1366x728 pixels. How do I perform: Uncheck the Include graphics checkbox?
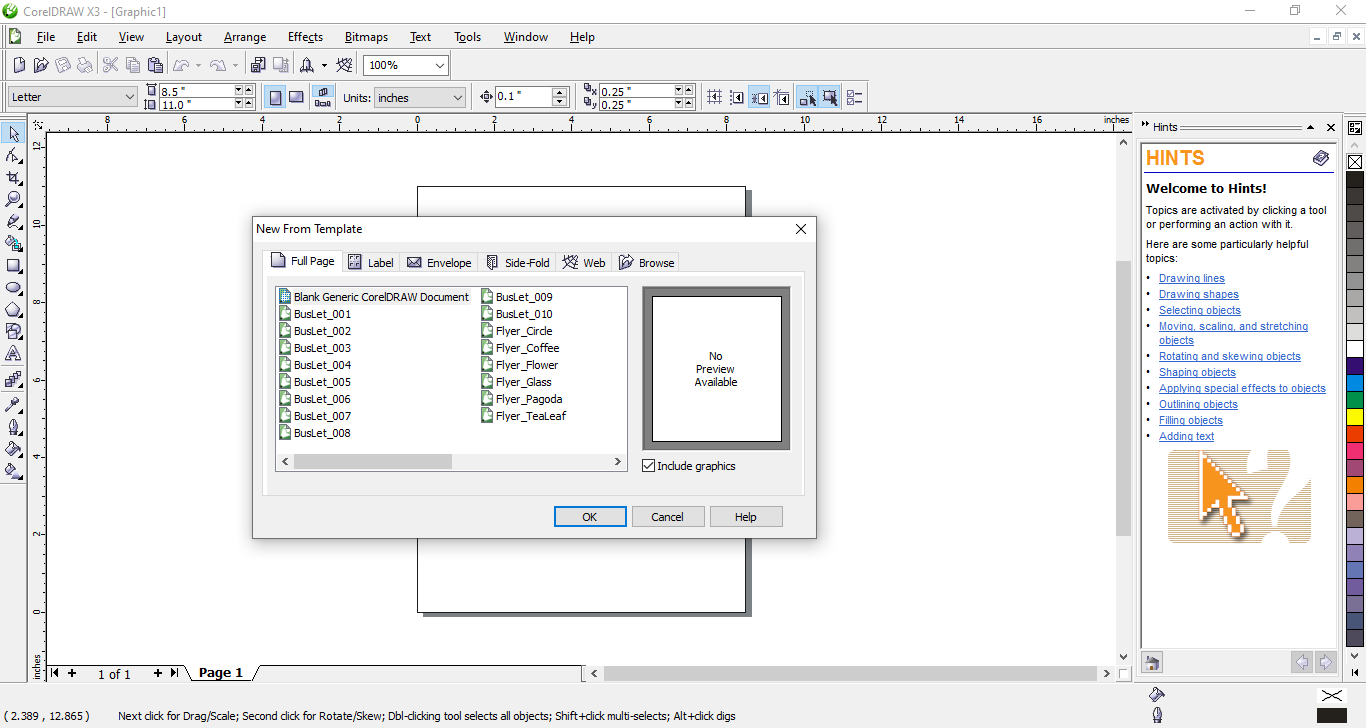coord(649,466)
